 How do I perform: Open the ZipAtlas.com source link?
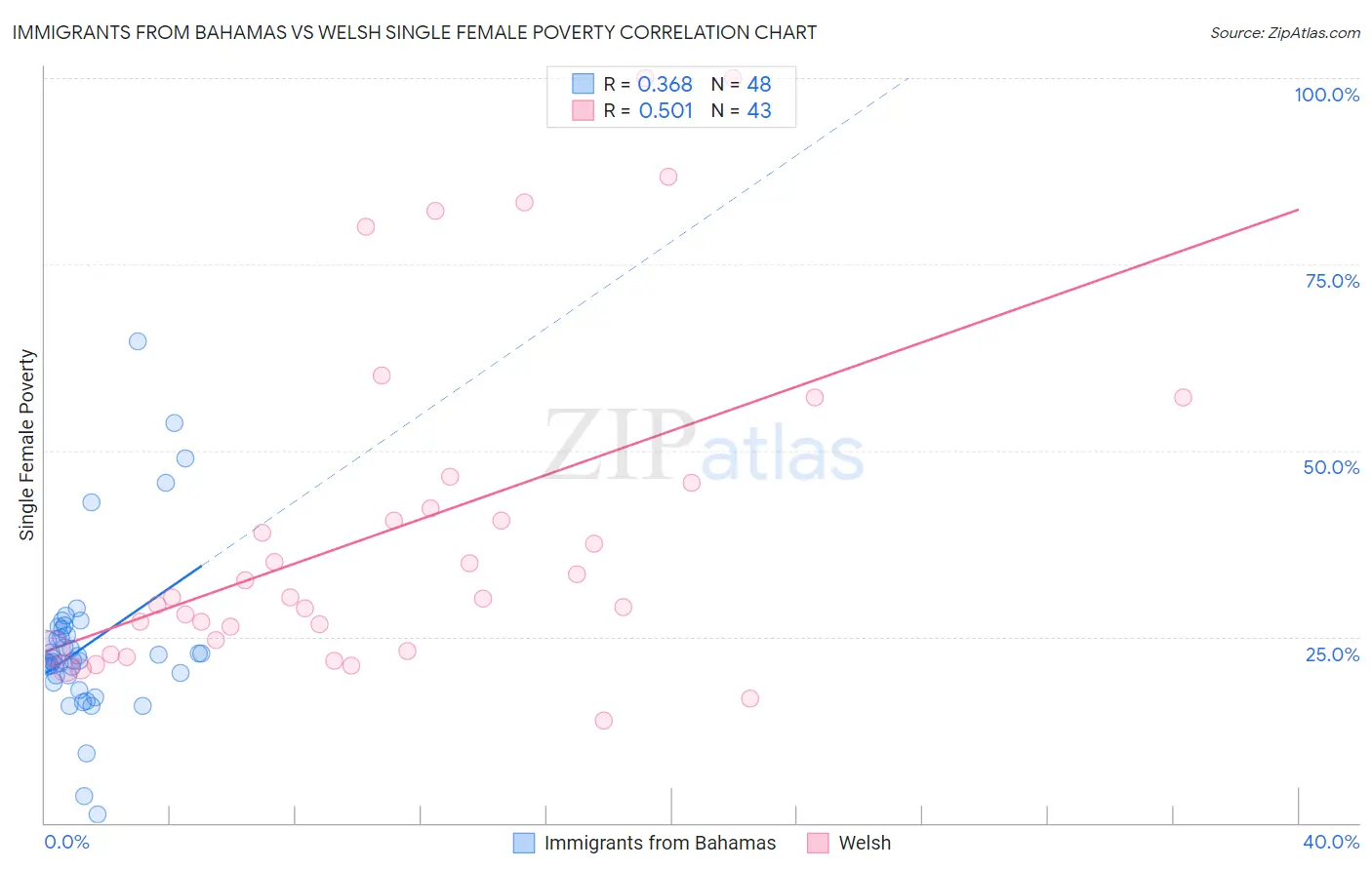pyautogui.click(x=1284, y=32)
